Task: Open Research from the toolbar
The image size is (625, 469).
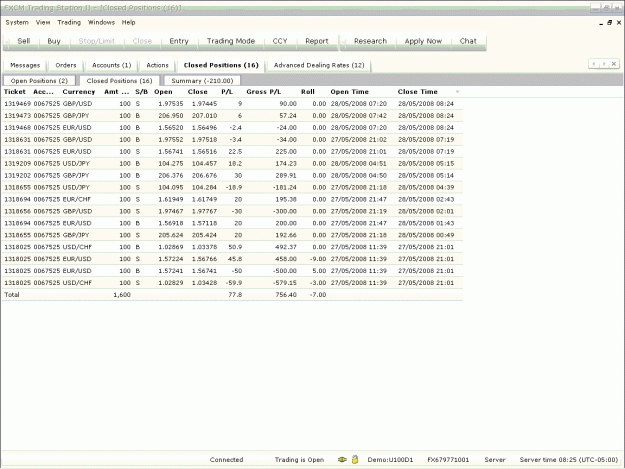Action: [x=370, y=41]
